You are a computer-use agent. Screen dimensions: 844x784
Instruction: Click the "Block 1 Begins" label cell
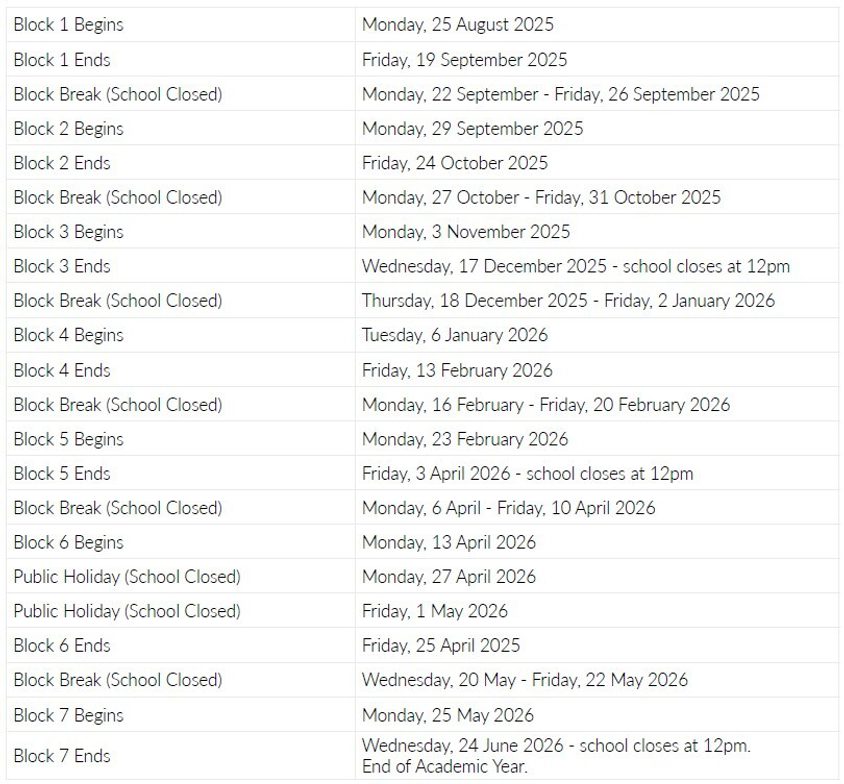click(x=68, y=24)
